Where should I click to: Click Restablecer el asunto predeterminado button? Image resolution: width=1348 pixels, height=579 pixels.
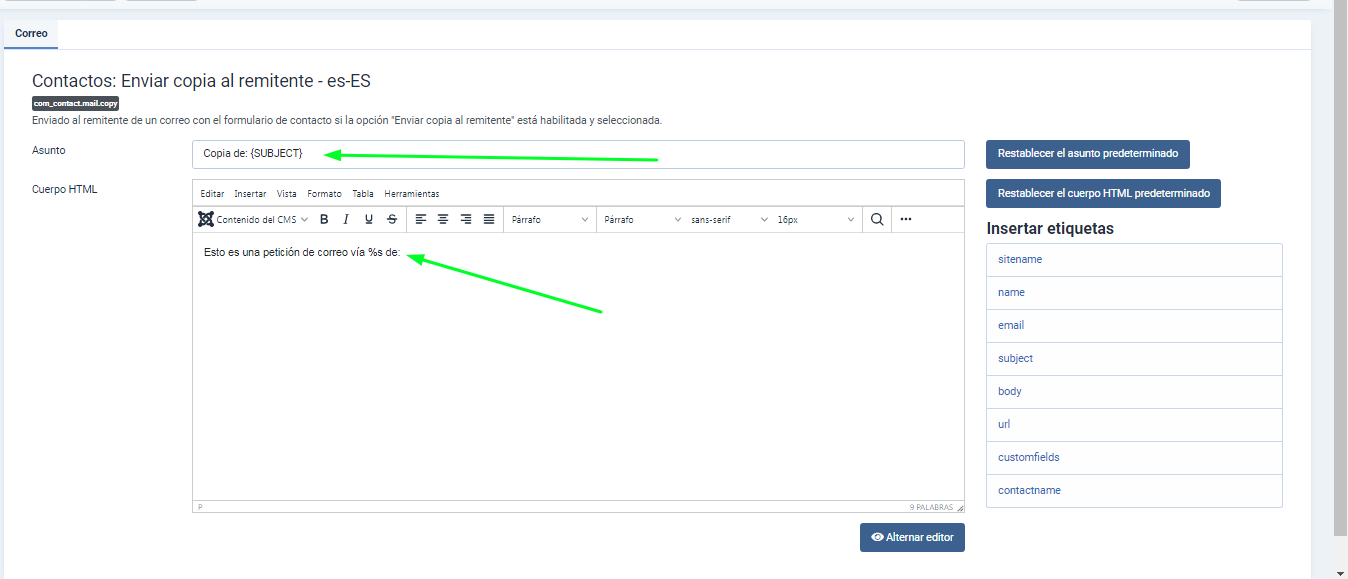pyautogui.click(x=1087, y=154)
